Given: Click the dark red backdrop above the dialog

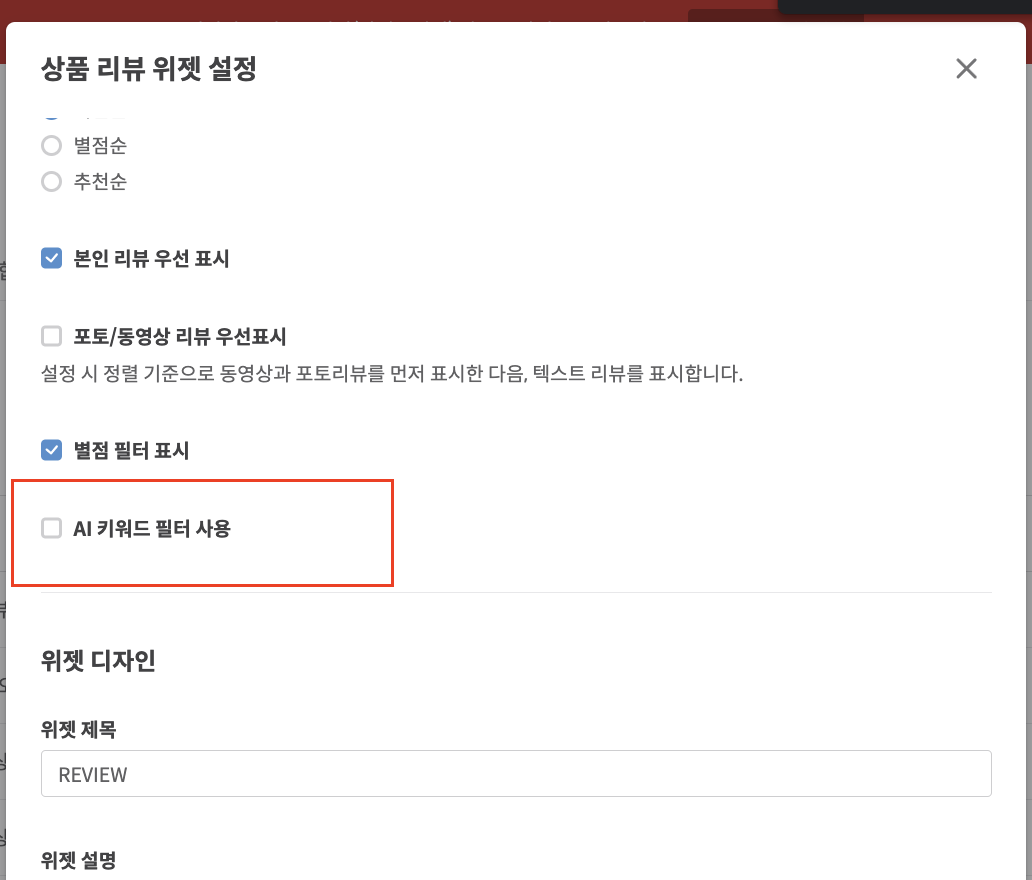Looking at the screenshot, I should 329,10.
